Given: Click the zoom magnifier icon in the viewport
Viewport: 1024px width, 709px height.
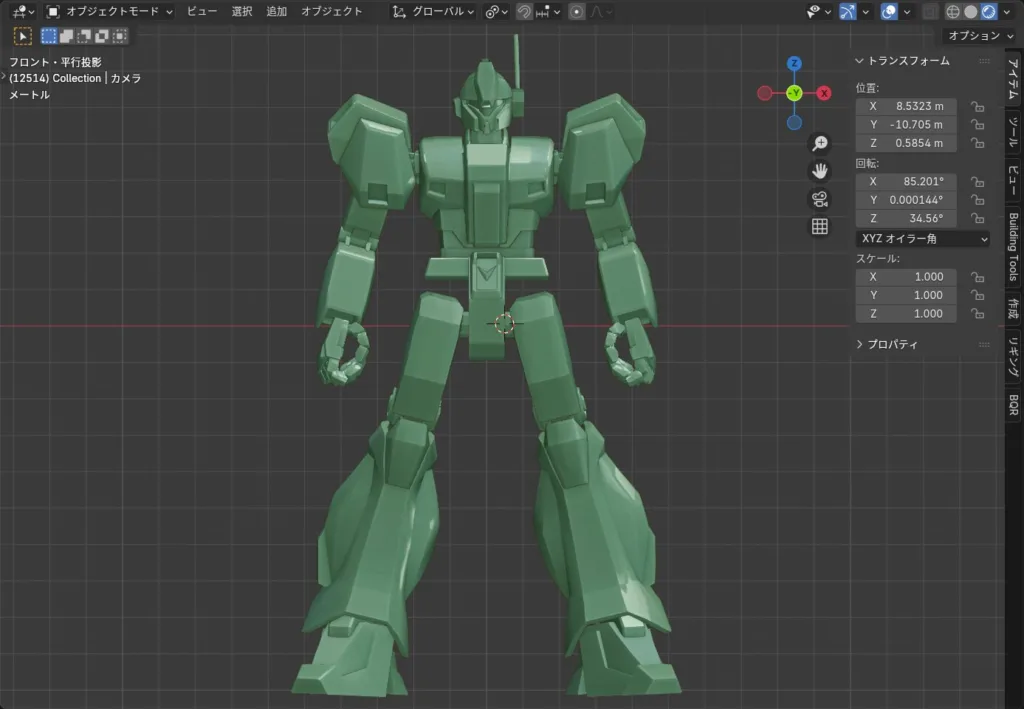Looking at the screenshot, I should pyautogui.click(x=820, y=143).
